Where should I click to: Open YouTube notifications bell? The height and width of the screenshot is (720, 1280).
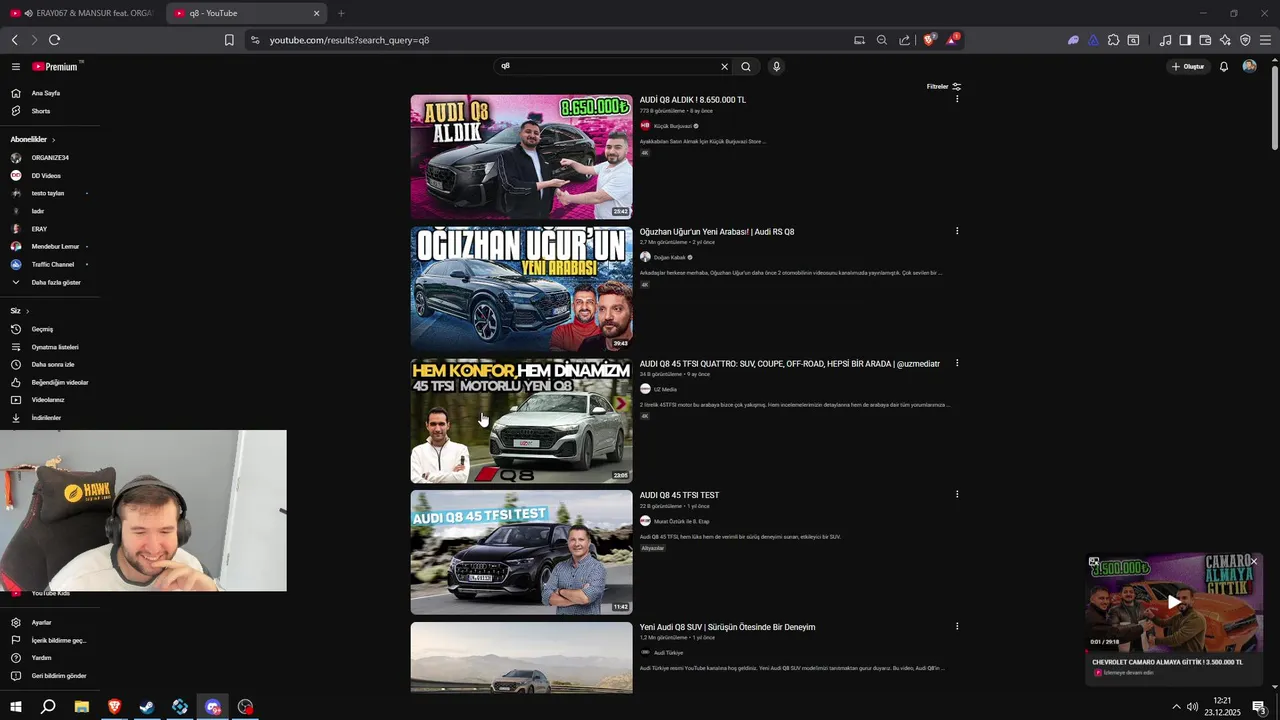pos(1224,67)
